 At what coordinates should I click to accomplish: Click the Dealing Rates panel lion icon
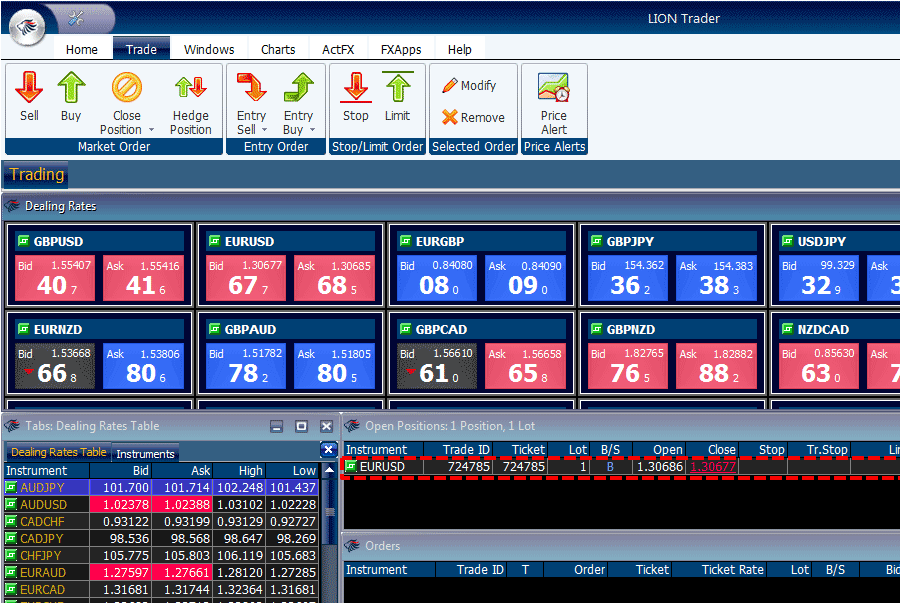click(12, 206)
